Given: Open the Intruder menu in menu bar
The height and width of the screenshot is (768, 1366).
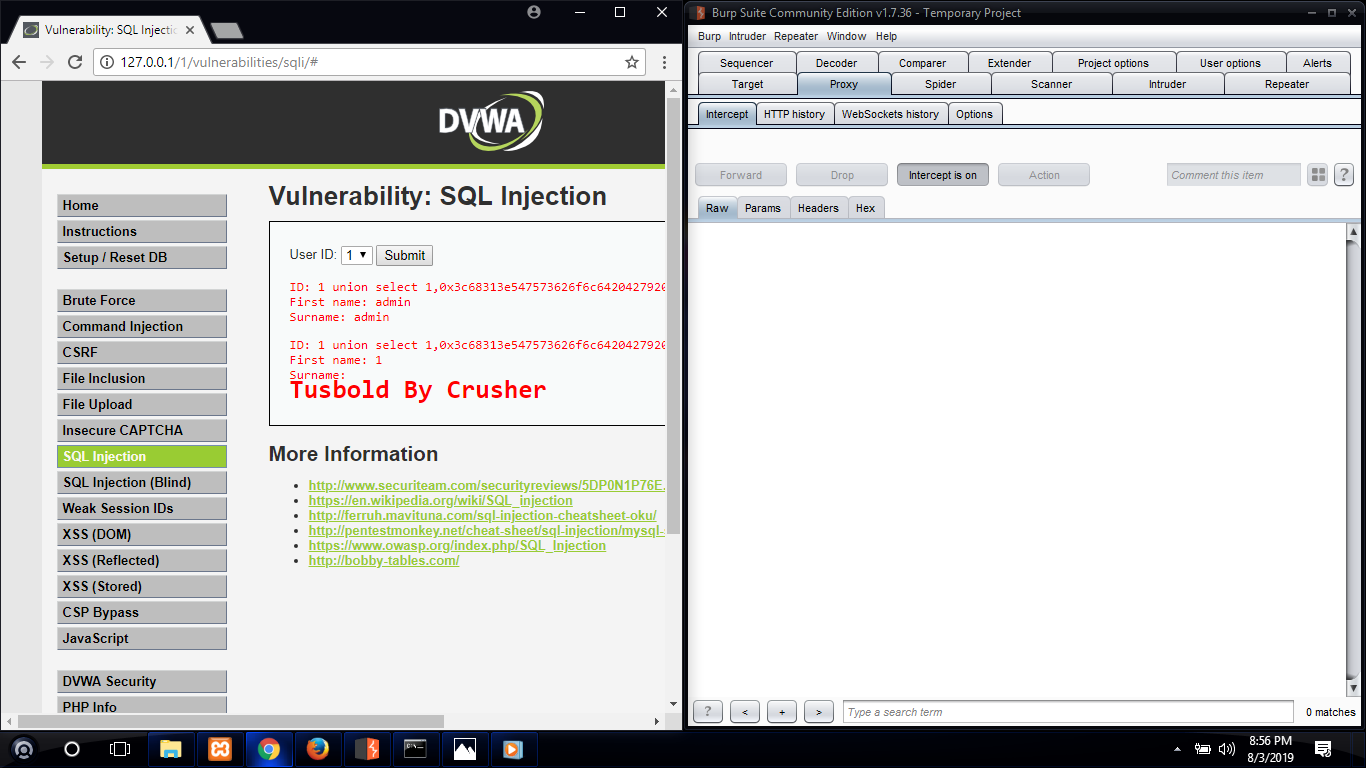Looking at the screenshot, I should click(x=747, y=36).
